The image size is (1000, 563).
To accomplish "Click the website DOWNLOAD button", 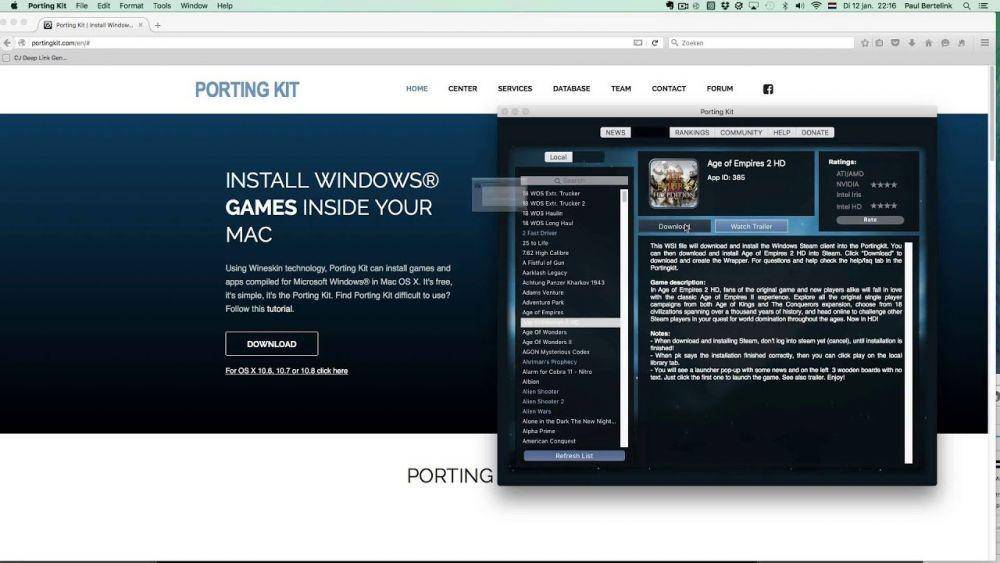I will tap(272, 344).
